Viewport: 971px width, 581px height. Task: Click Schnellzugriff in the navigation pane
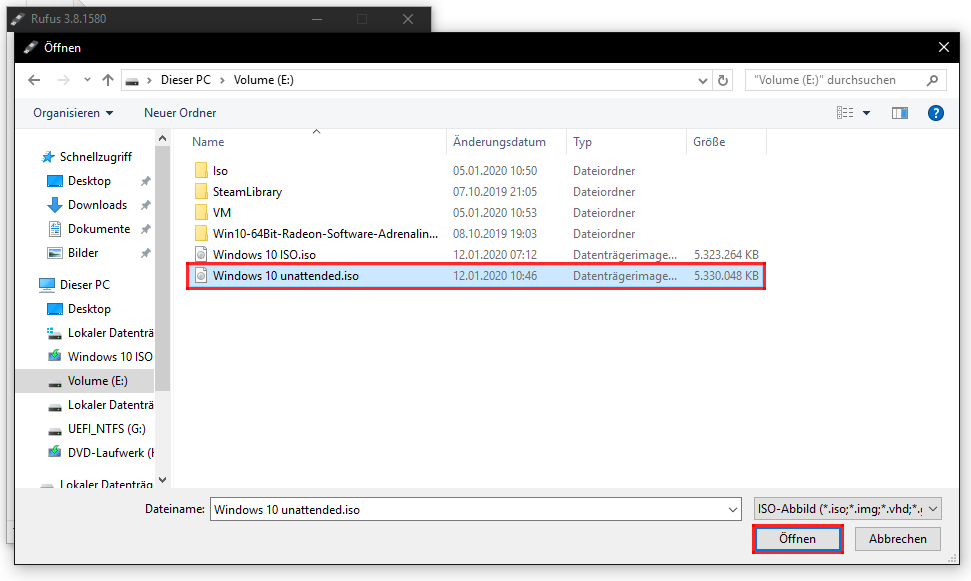pyautogui.click(x=95, y=157)
